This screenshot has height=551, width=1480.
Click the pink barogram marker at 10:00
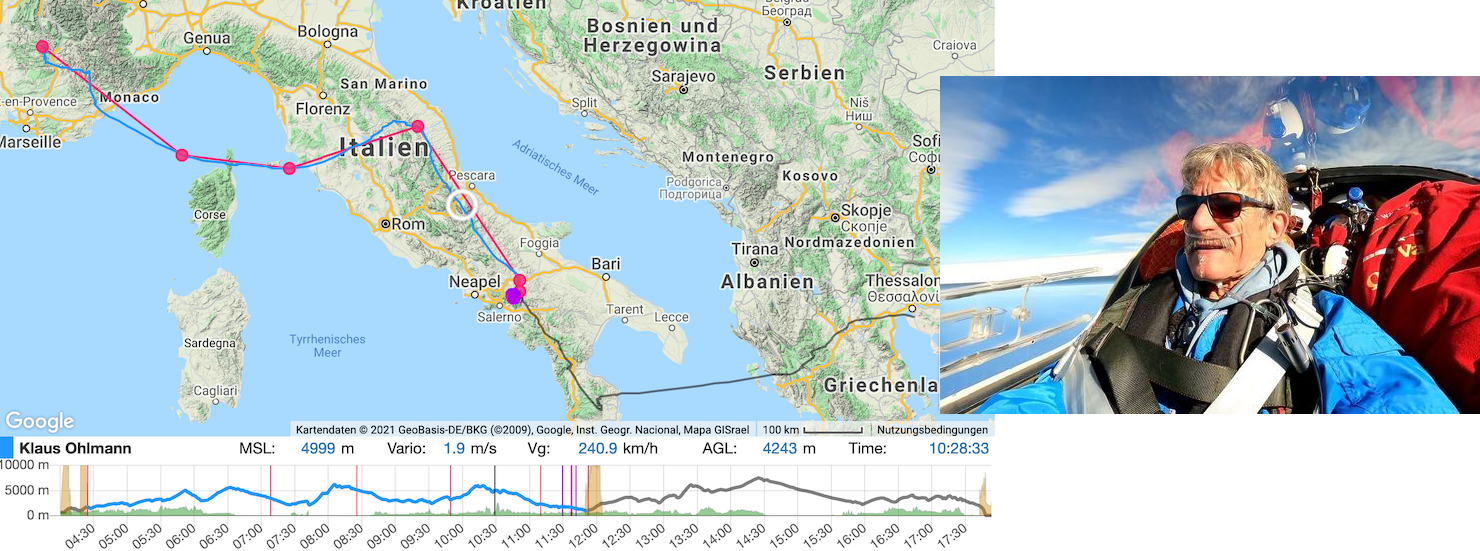coord(450,490)
